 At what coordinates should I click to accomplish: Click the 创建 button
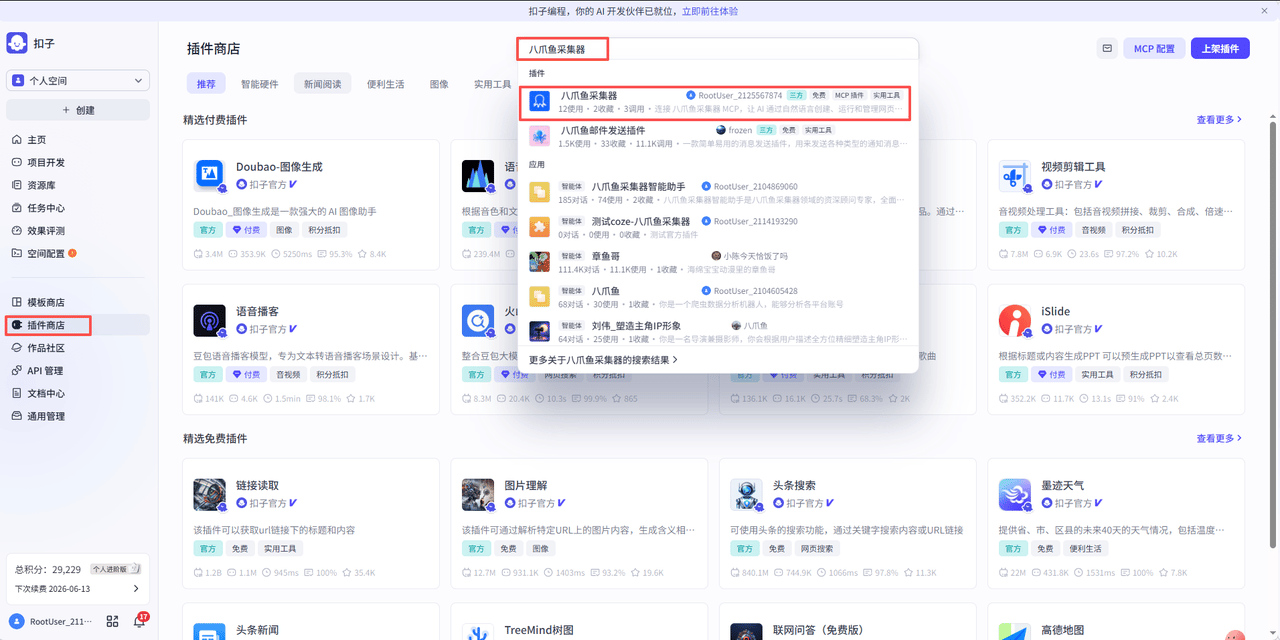[x=78, y=110]
